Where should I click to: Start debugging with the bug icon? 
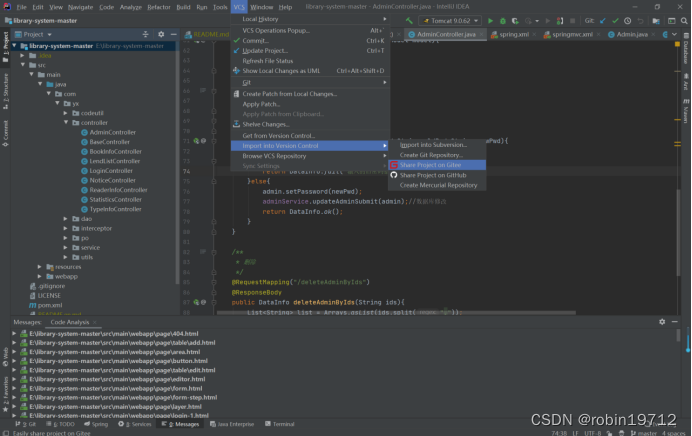coord(503,21)
